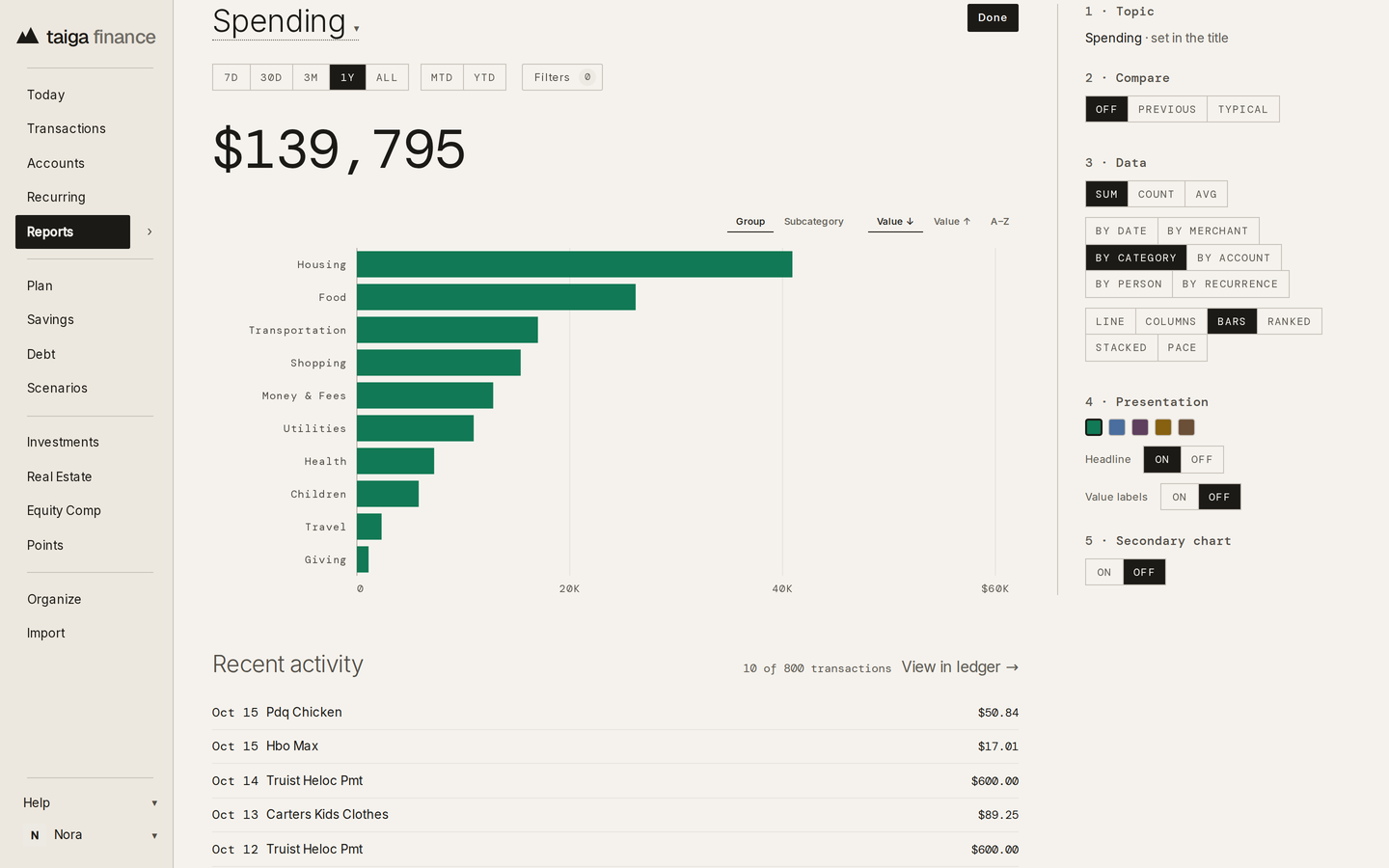Click the Nora avatar initial
Viewport: 1389px width, 868px height.
coord(36,835)
